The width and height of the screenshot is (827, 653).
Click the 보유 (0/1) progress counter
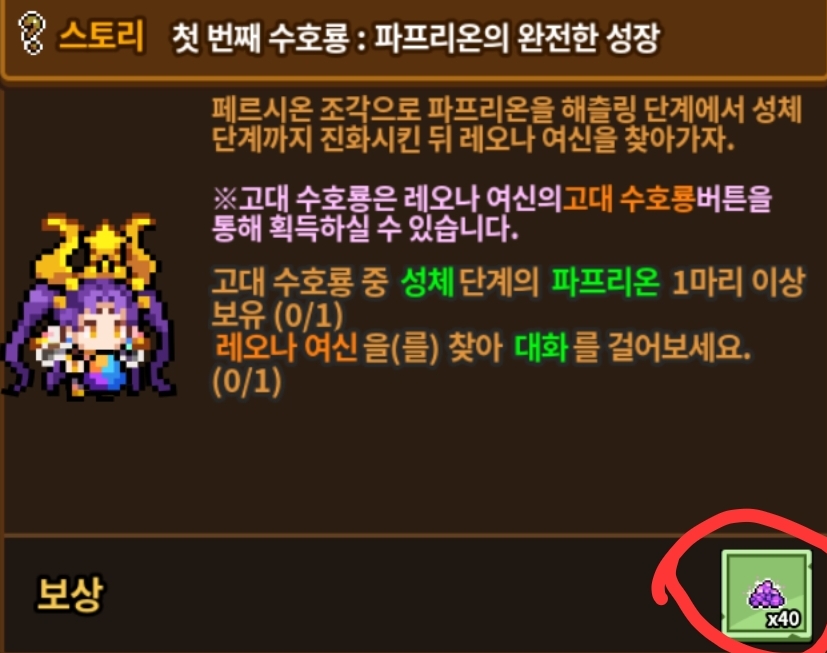[277, 315]
